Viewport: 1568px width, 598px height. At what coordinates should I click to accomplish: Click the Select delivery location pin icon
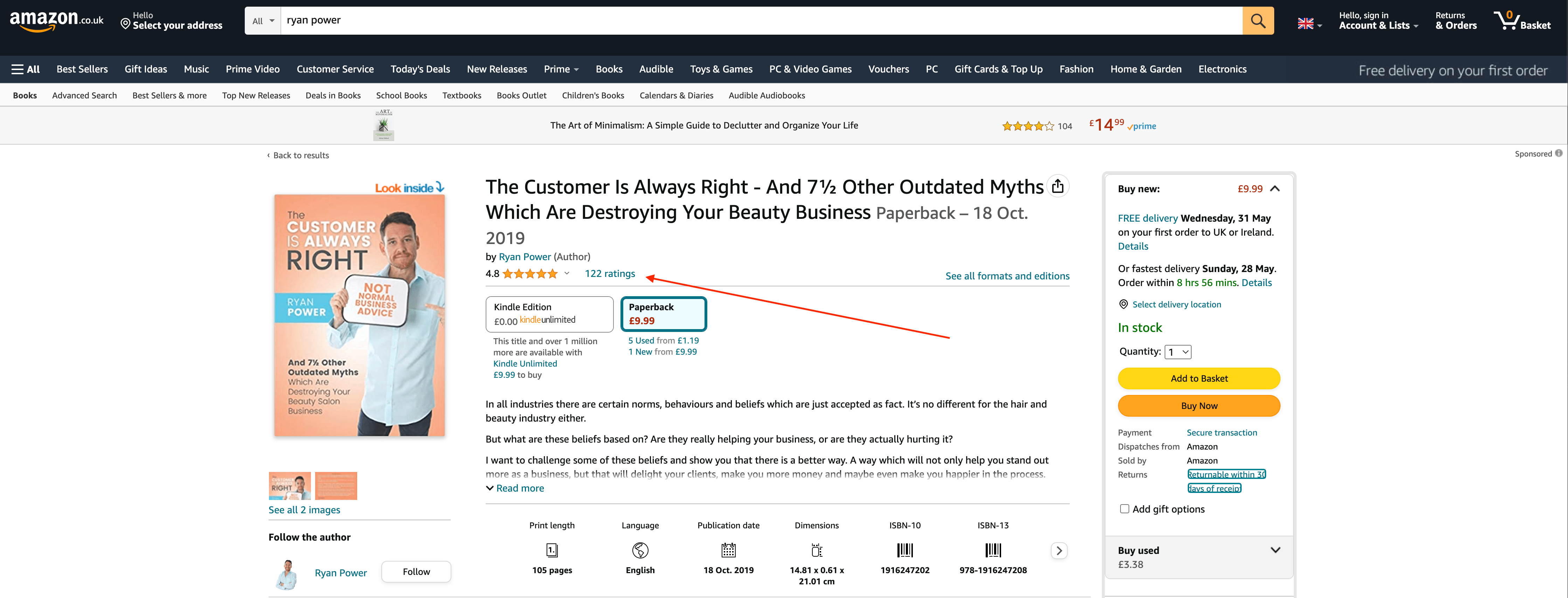click(1124, 304)
